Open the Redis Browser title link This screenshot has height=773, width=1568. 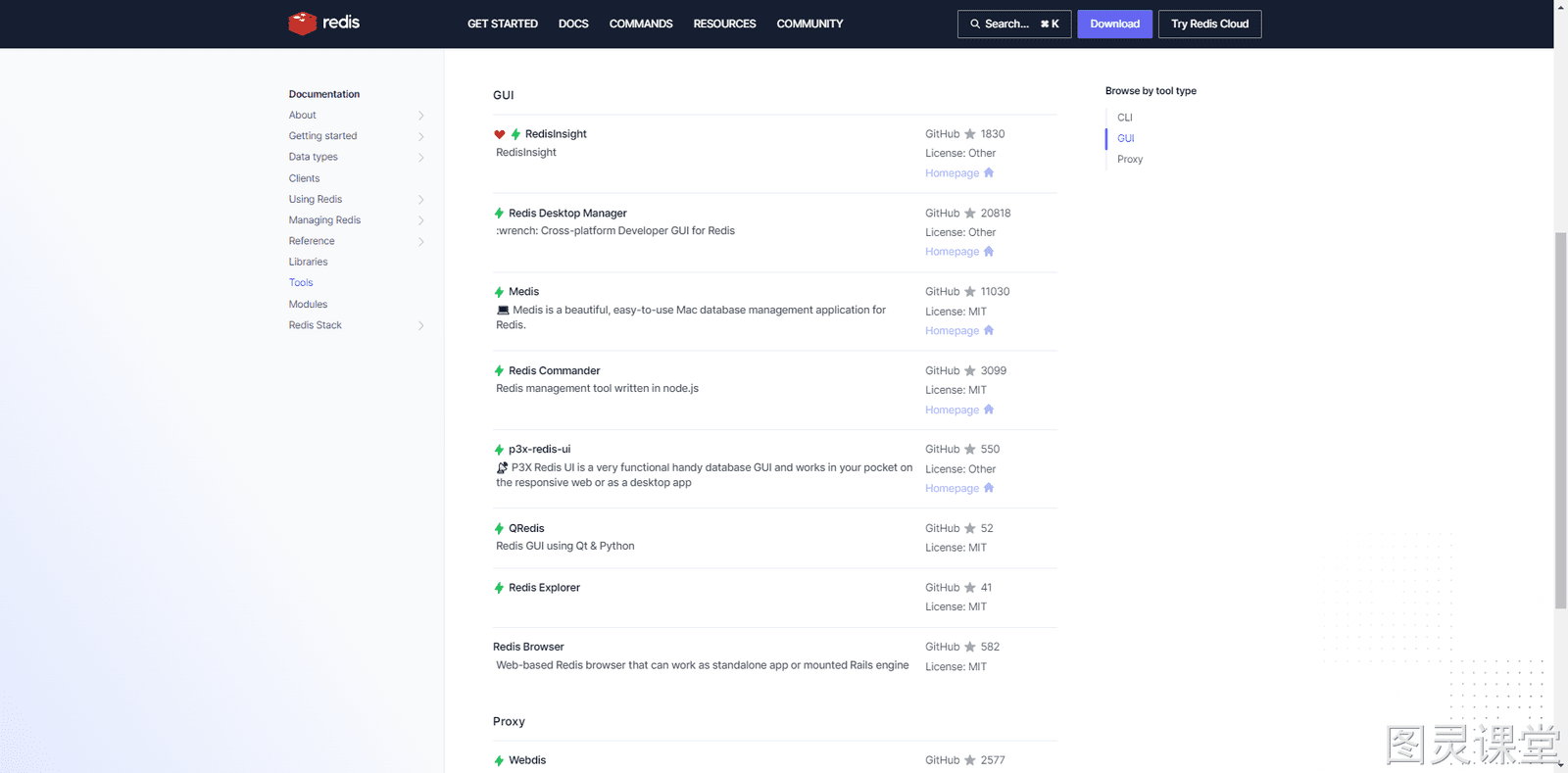pos(528,647)
